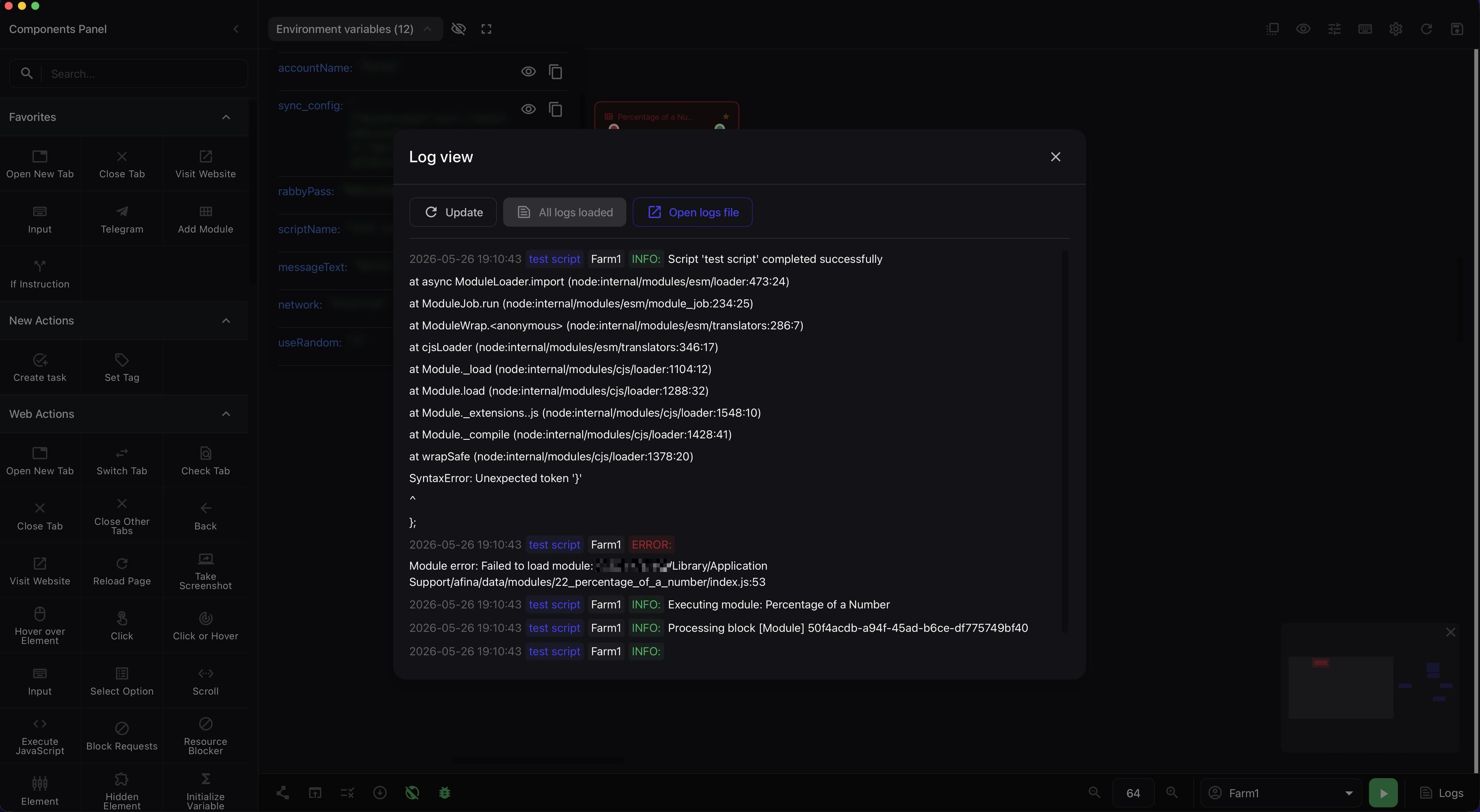
Task: Close the Log view dialog
Action: tap(1055, 157)
